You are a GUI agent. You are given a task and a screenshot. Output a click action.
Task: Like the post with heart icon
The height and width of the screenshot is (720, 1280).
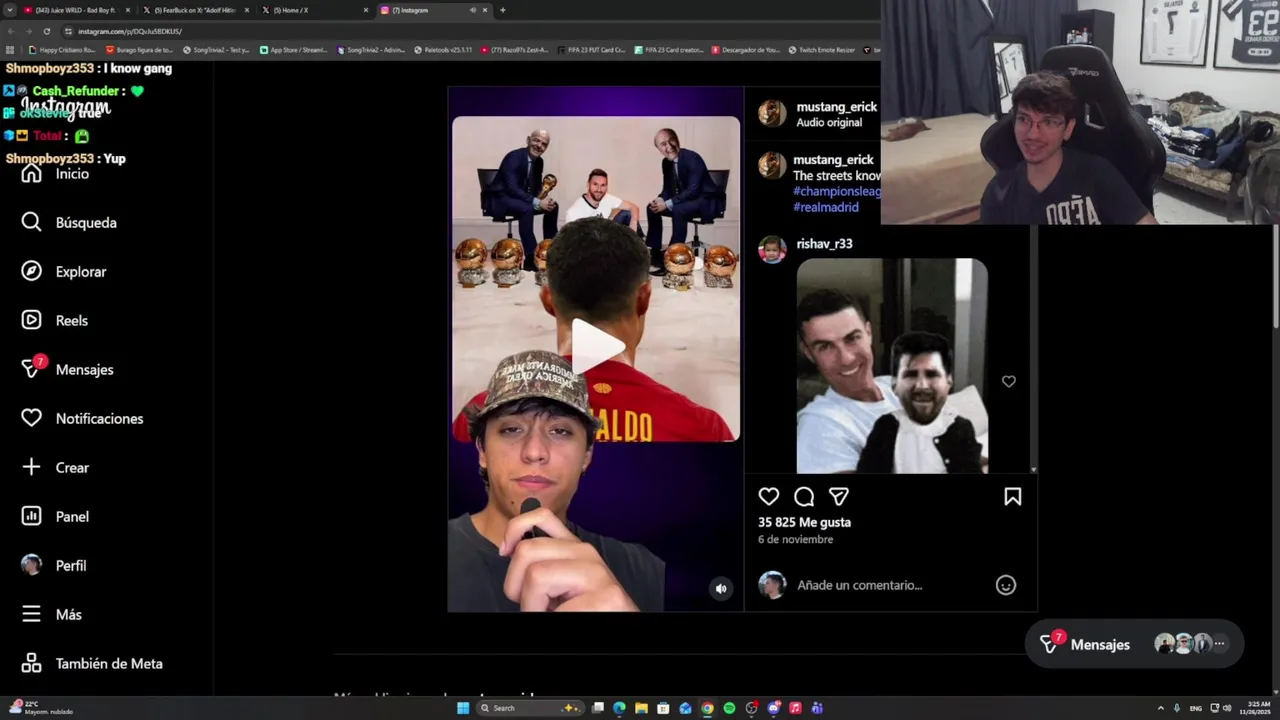[768, 496]
